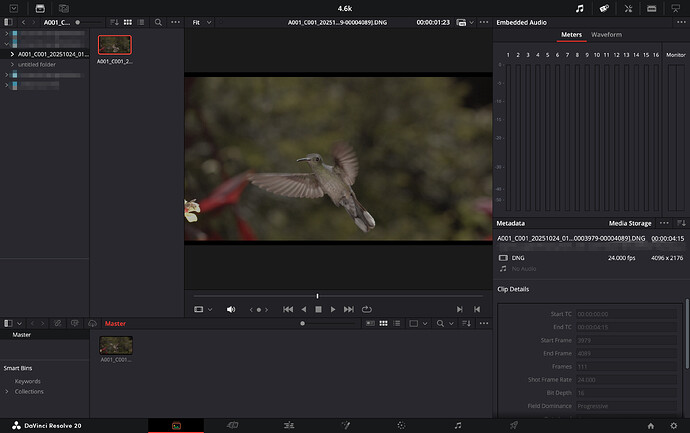Open Project Settings gear icon

[x=674, y=426]
